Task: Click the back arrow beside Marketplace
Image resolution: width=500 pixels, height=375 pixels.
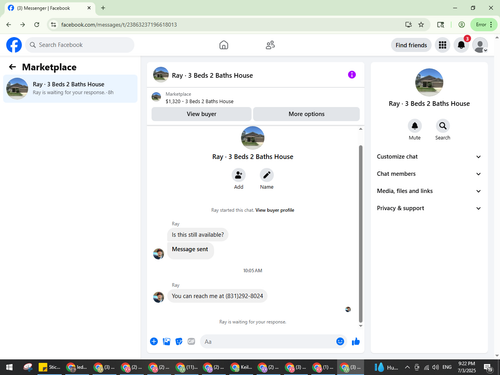Action: (x=12, y=67)
